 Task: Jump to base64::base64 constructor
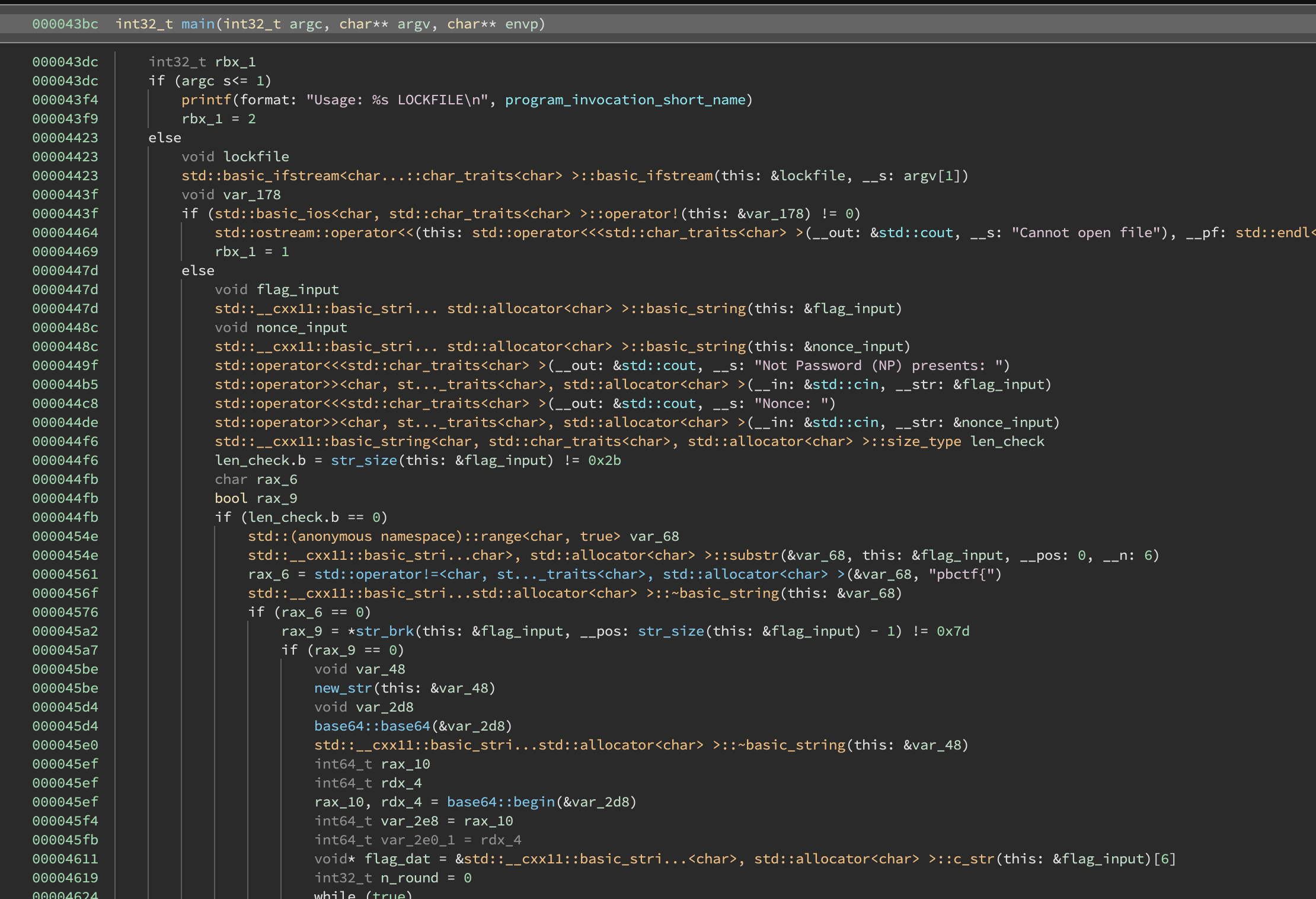[372, 726]
